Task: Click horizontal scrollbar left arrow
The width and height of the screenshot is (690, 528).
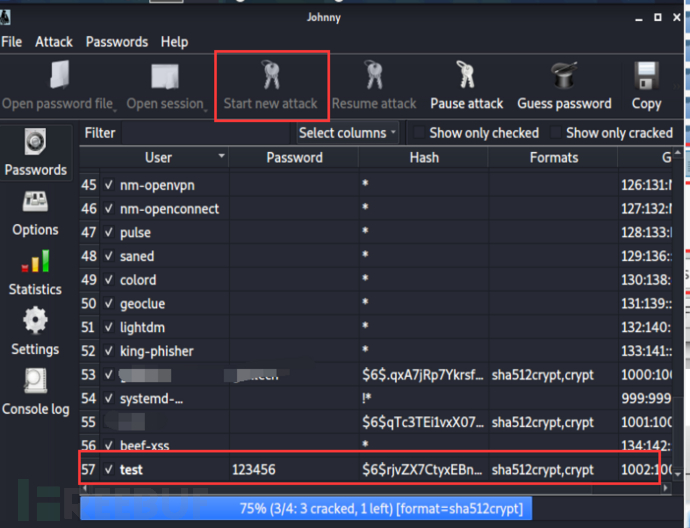Action: pos(84,488)
